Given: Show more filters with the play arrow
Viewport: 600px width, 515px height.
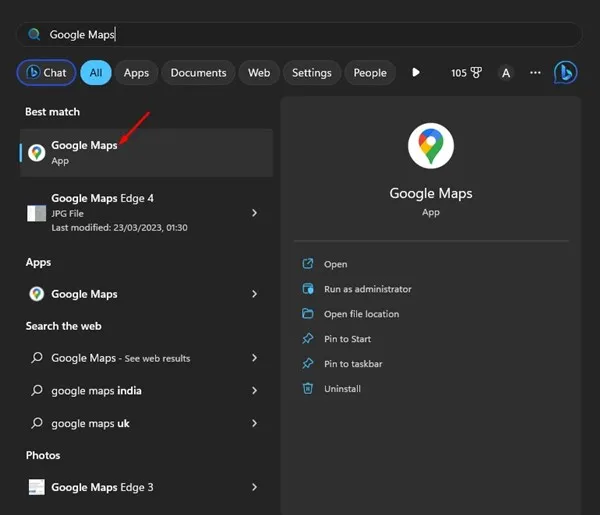Looking at the screenshot, I should [416, 72].
